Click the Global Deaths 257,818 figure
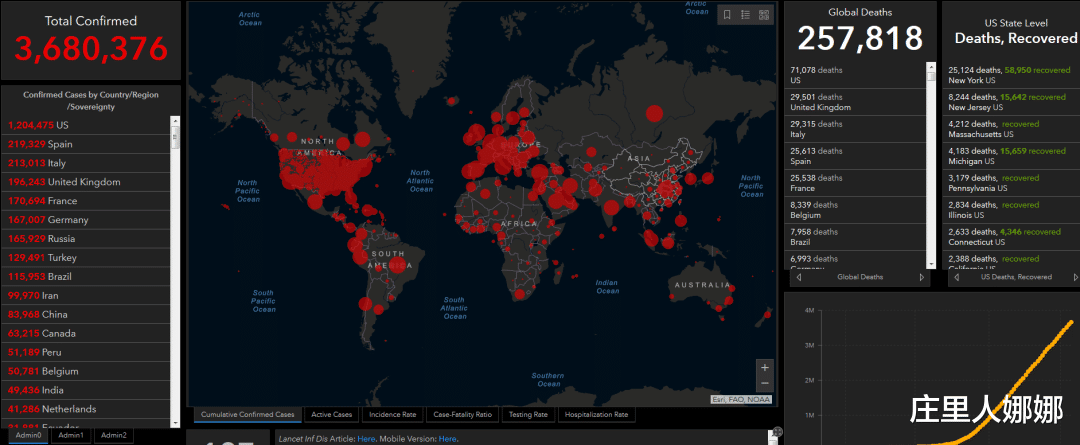Image resolution: width=1080 pixels, height=445 pixels. pyautogui.click(x=860, y=38)
